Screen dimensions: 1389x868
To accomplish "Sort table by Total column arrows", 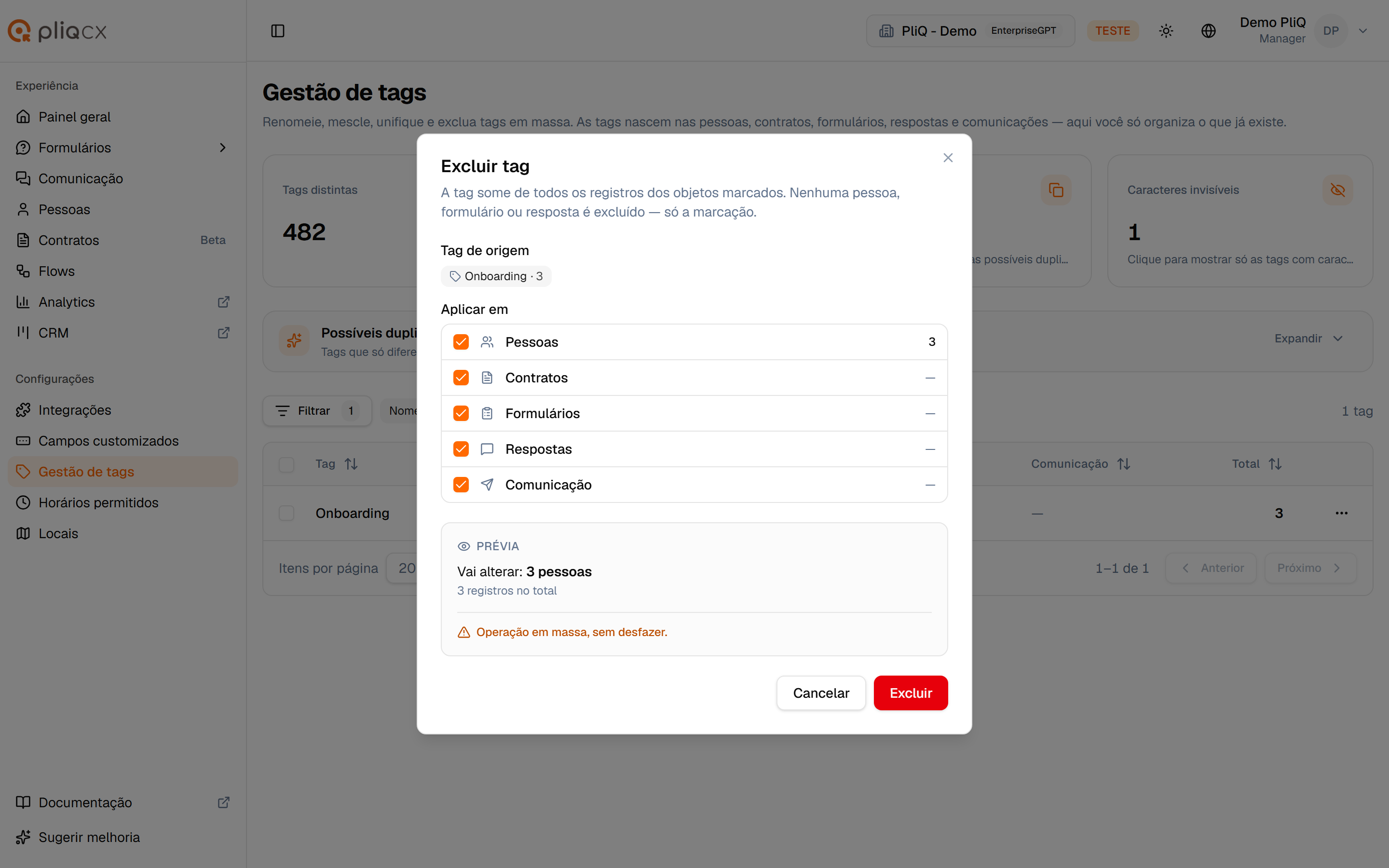I will (x=1275, y=464).
